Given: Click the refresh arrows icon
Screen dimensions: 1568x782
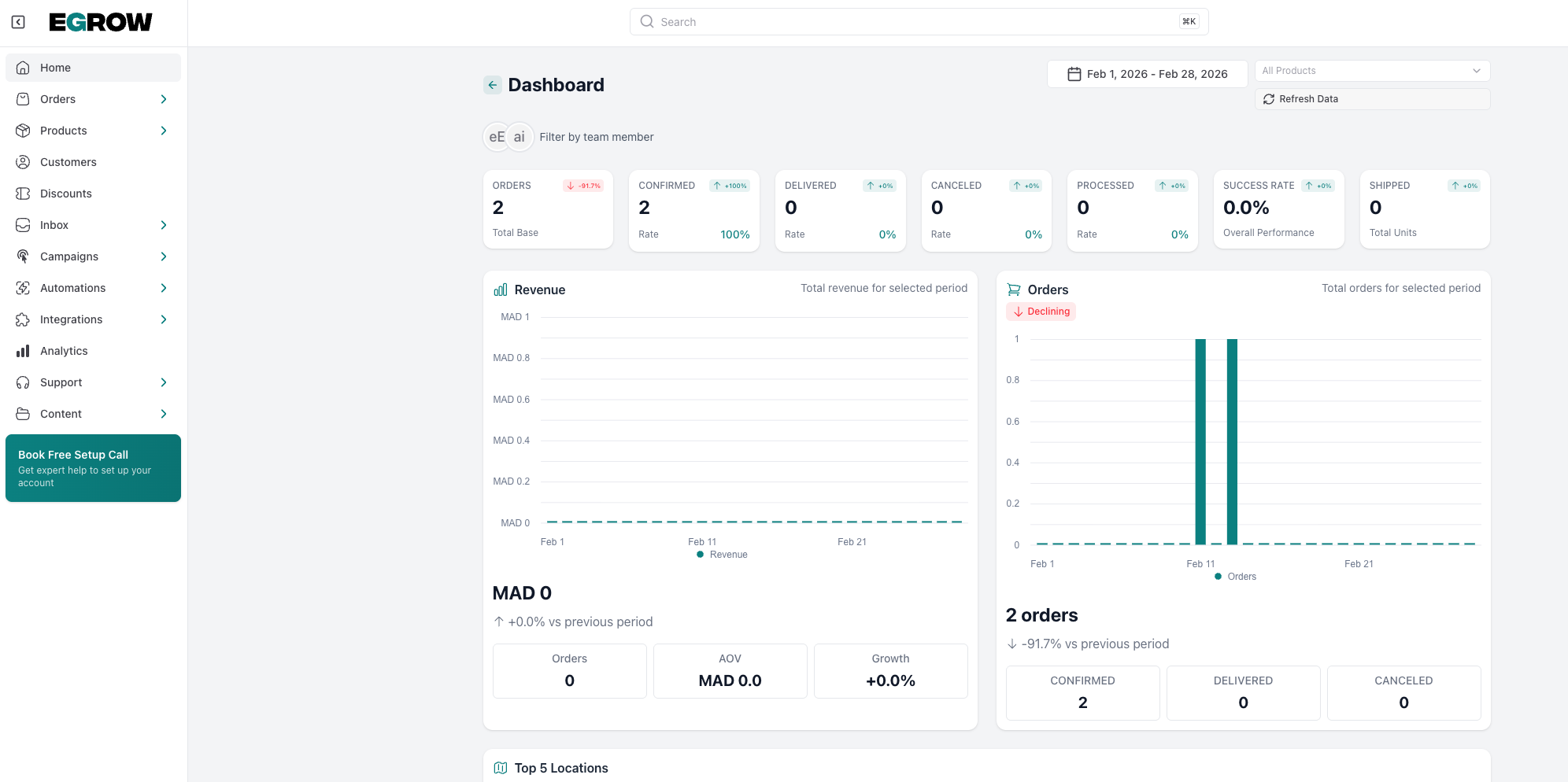Looking at the screenshot, I should click(x=1269, y=99).
